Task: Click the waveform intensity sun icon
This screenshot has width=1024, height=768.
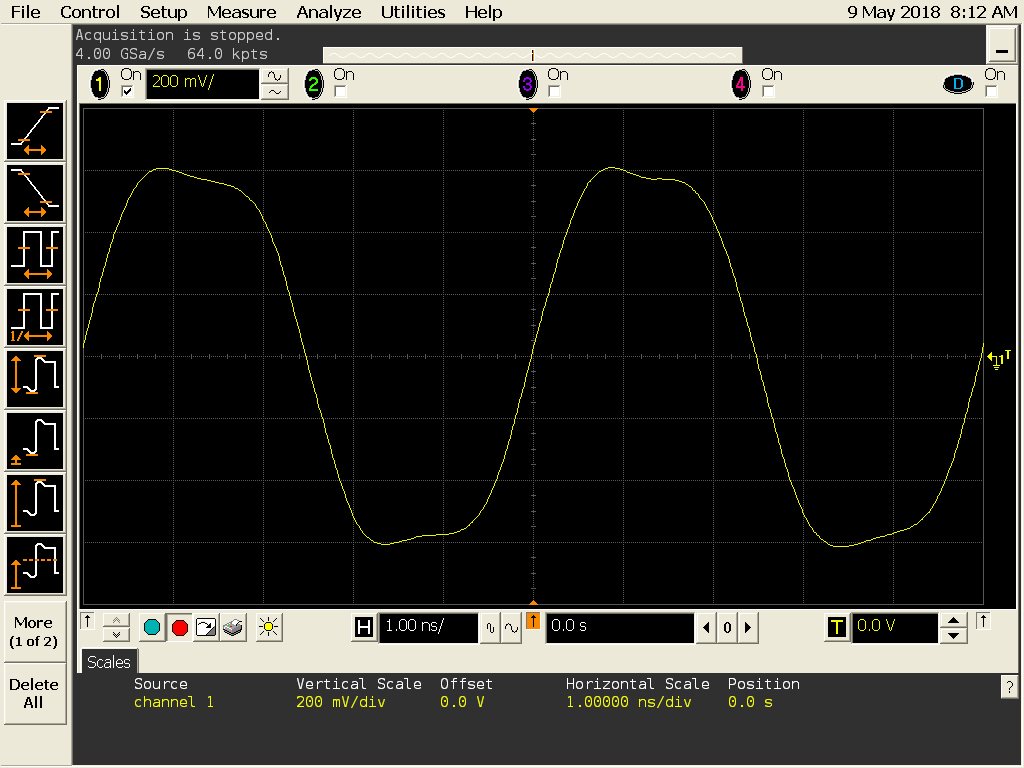Action: pos(268,628)
